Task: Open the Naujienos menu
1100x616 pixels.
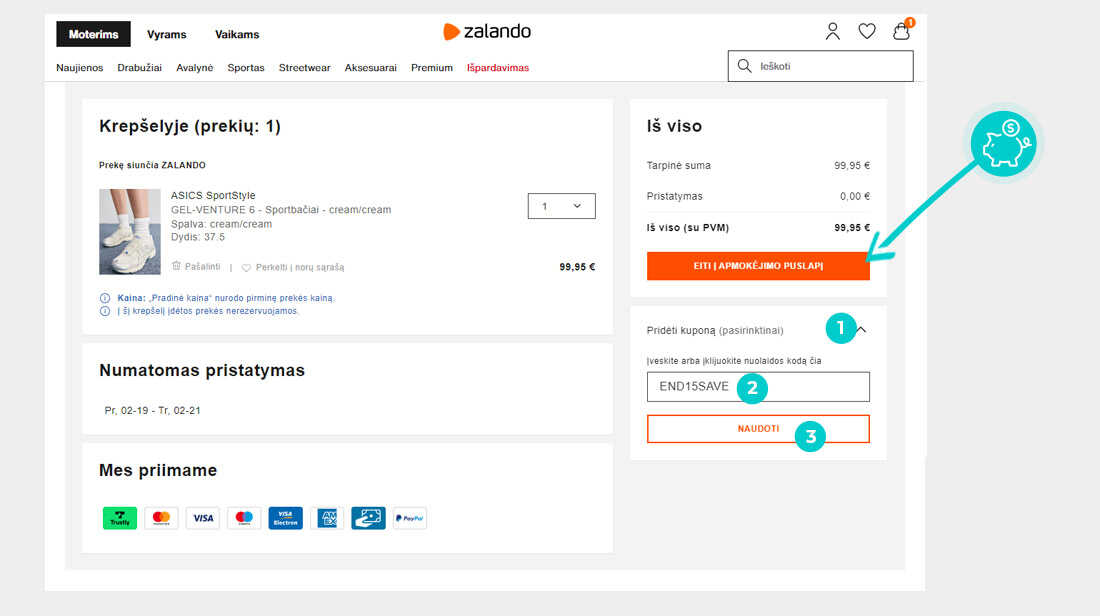Action: coord(79,68)
